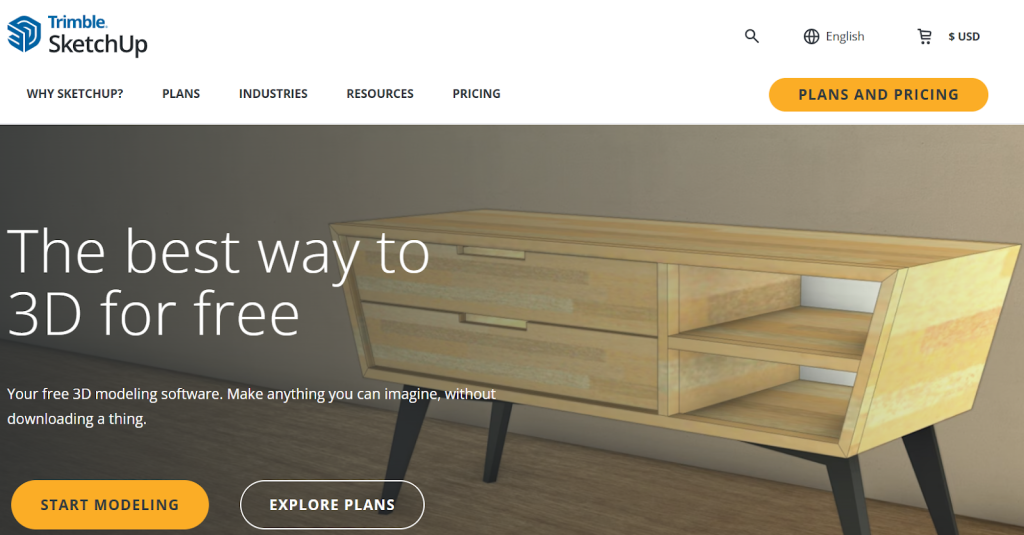Click the Trimble SketchUp wordmark

coord(97,35)
